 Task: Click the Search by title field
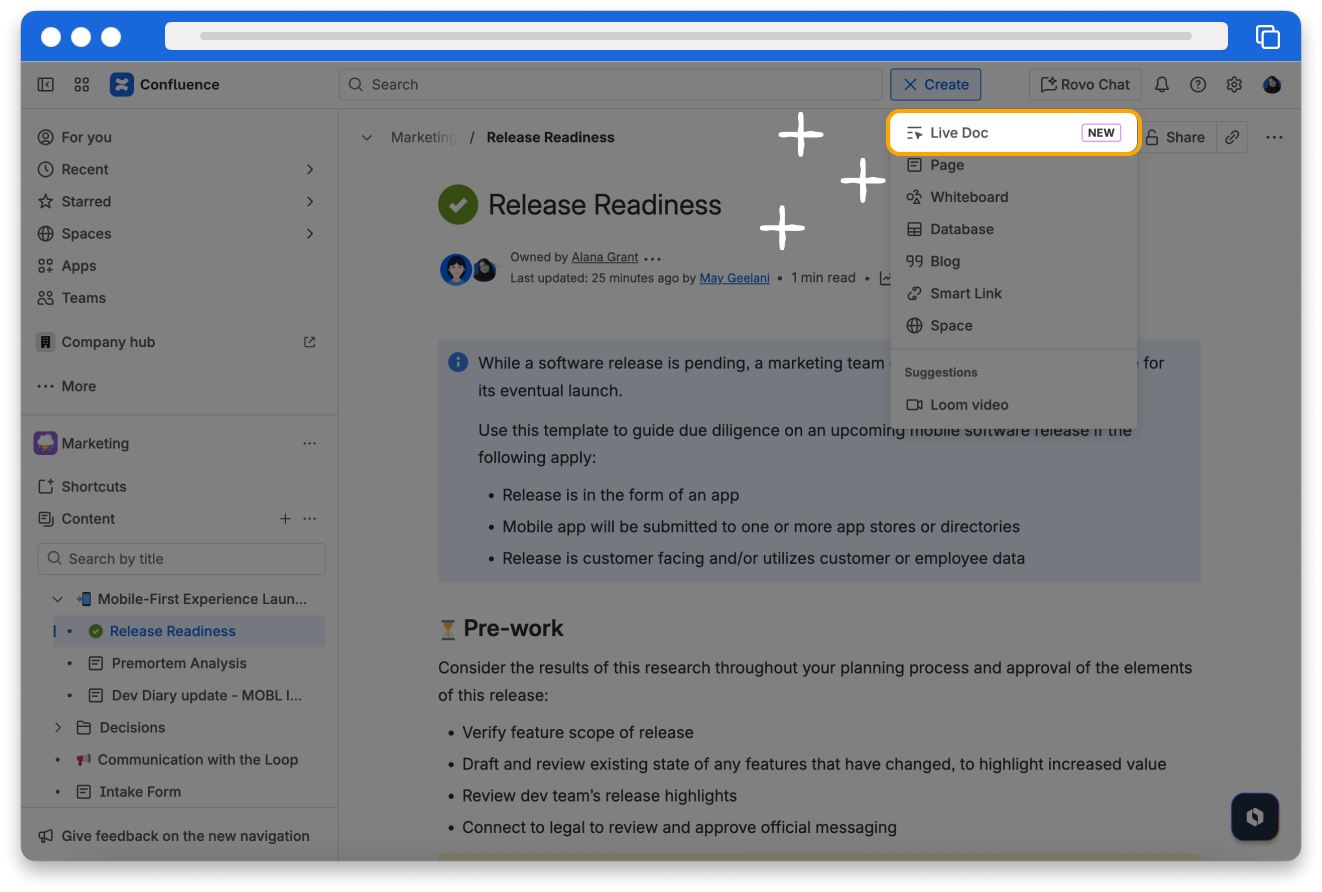tap(182, 559)
